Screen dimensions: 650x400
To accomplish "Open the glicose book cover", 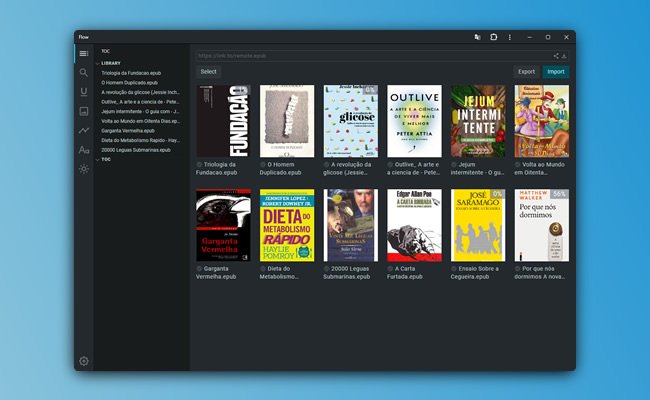I will 351,121.
